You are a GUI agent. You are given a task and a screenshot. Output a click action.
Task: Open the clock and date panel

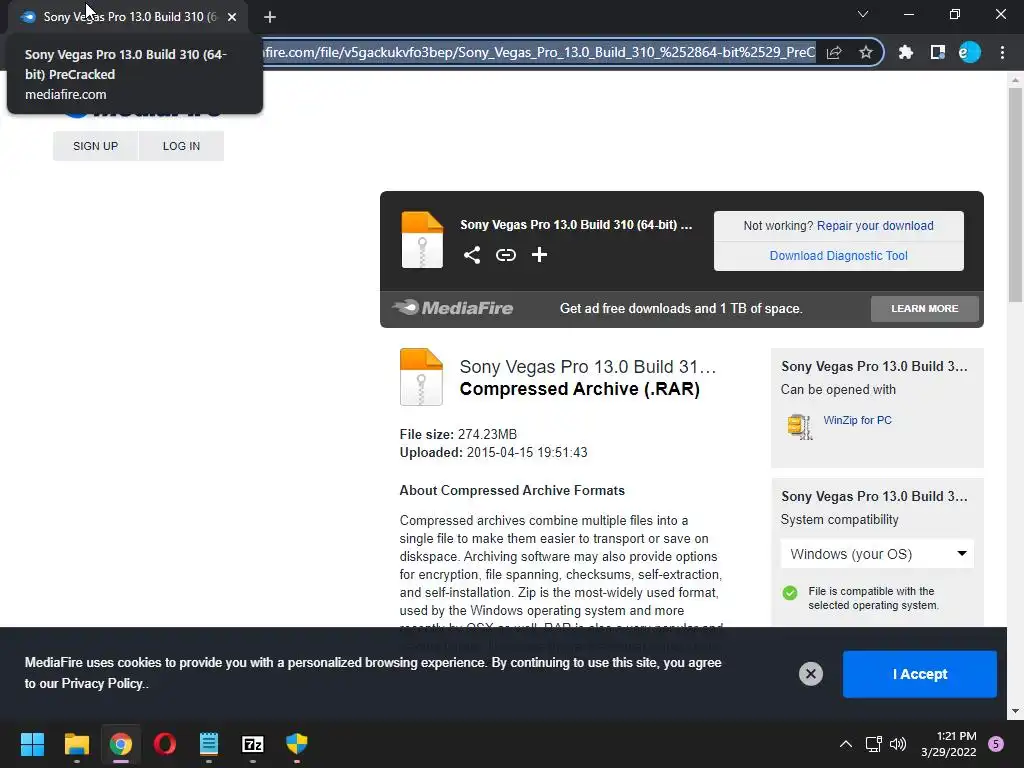click(x=948, y=744)
